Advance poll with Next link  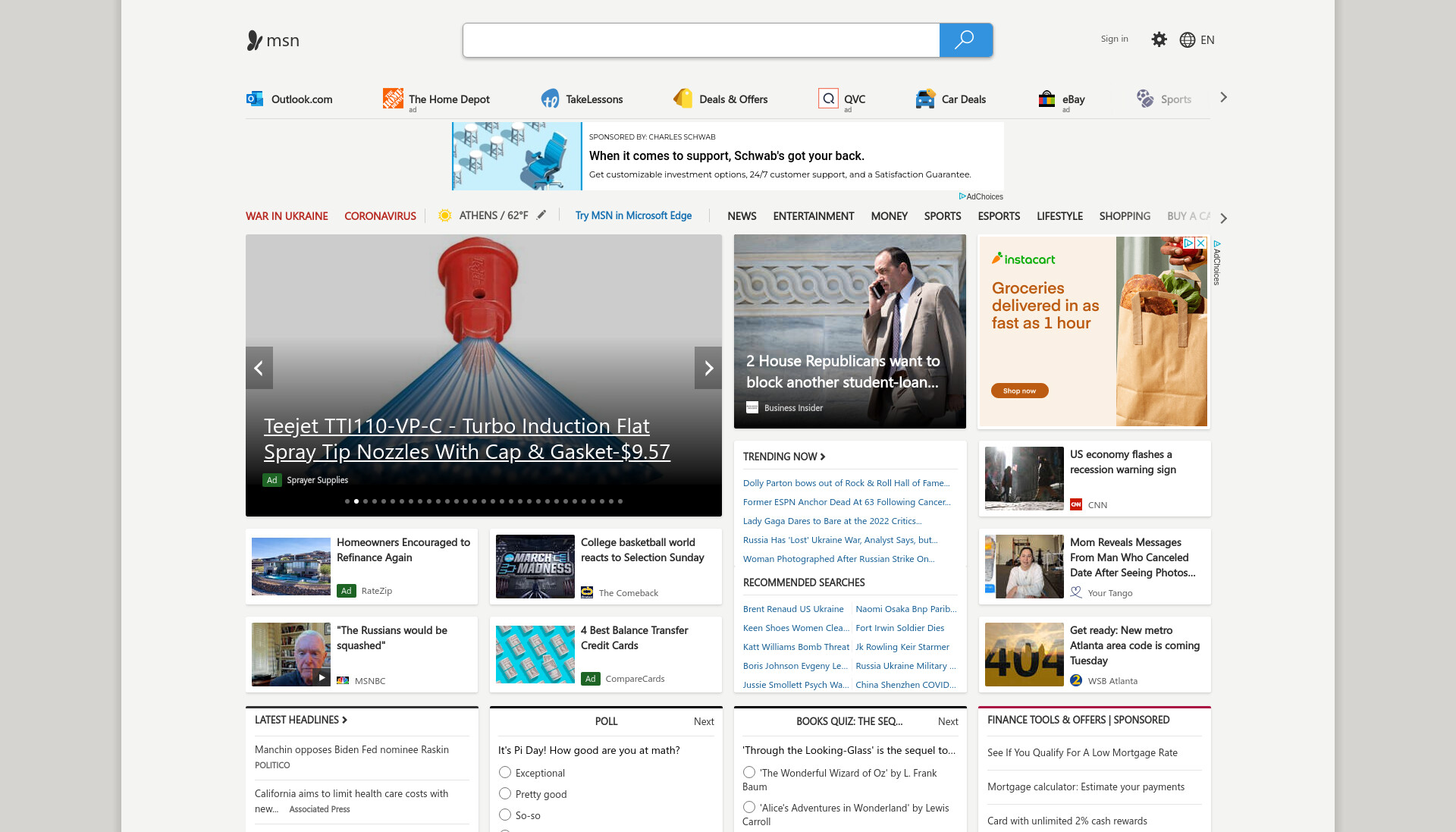(704, 721)
